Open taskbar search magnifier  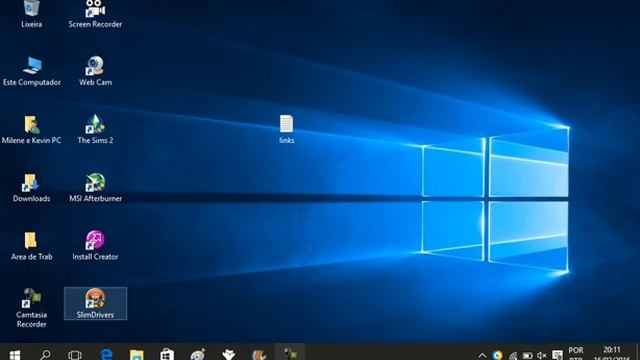point(45,354)
